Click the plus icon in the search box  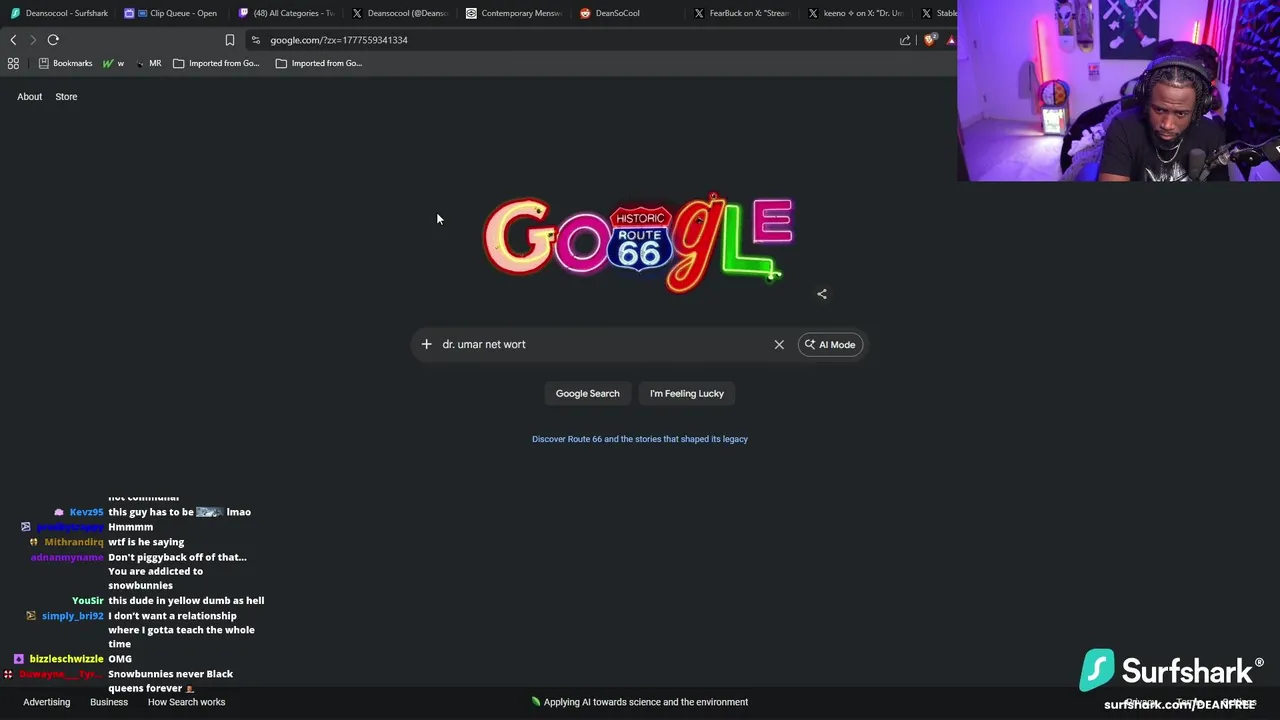tap(426, 344)
